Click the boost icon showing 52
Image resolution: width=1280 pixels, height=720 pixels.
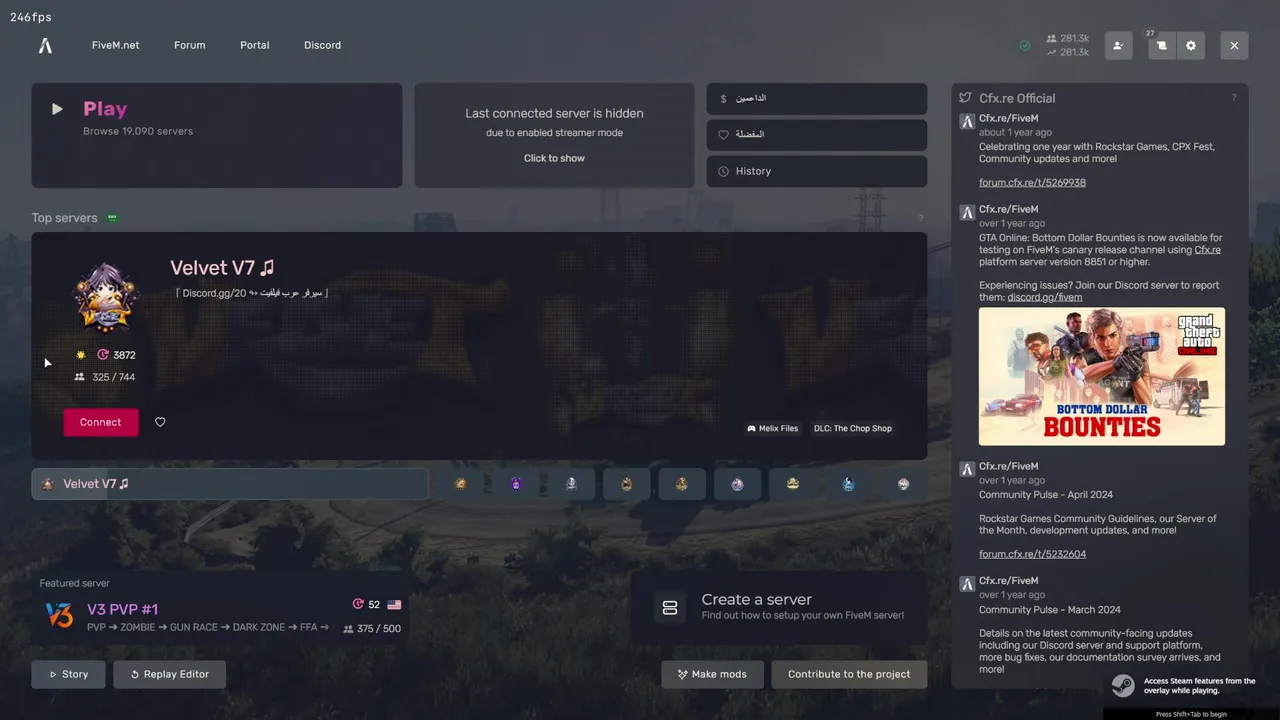pos(358,604)
